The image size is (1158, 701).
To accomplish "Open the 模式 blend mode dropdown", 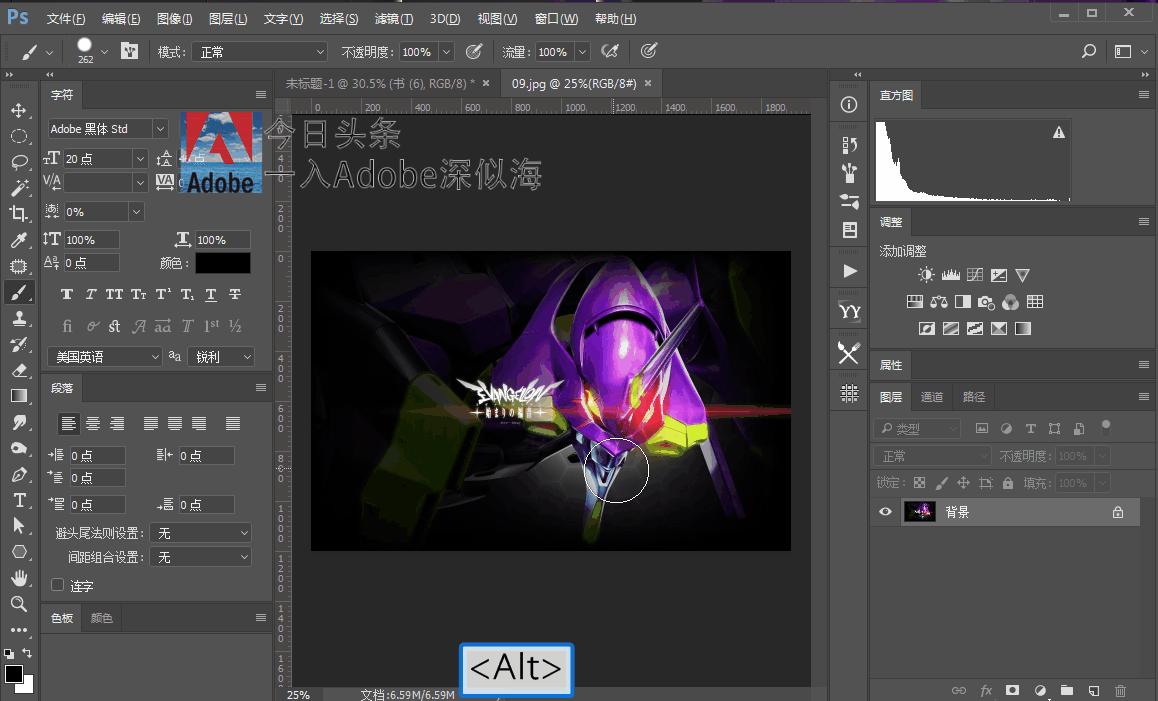I will (x=258, y=51).
